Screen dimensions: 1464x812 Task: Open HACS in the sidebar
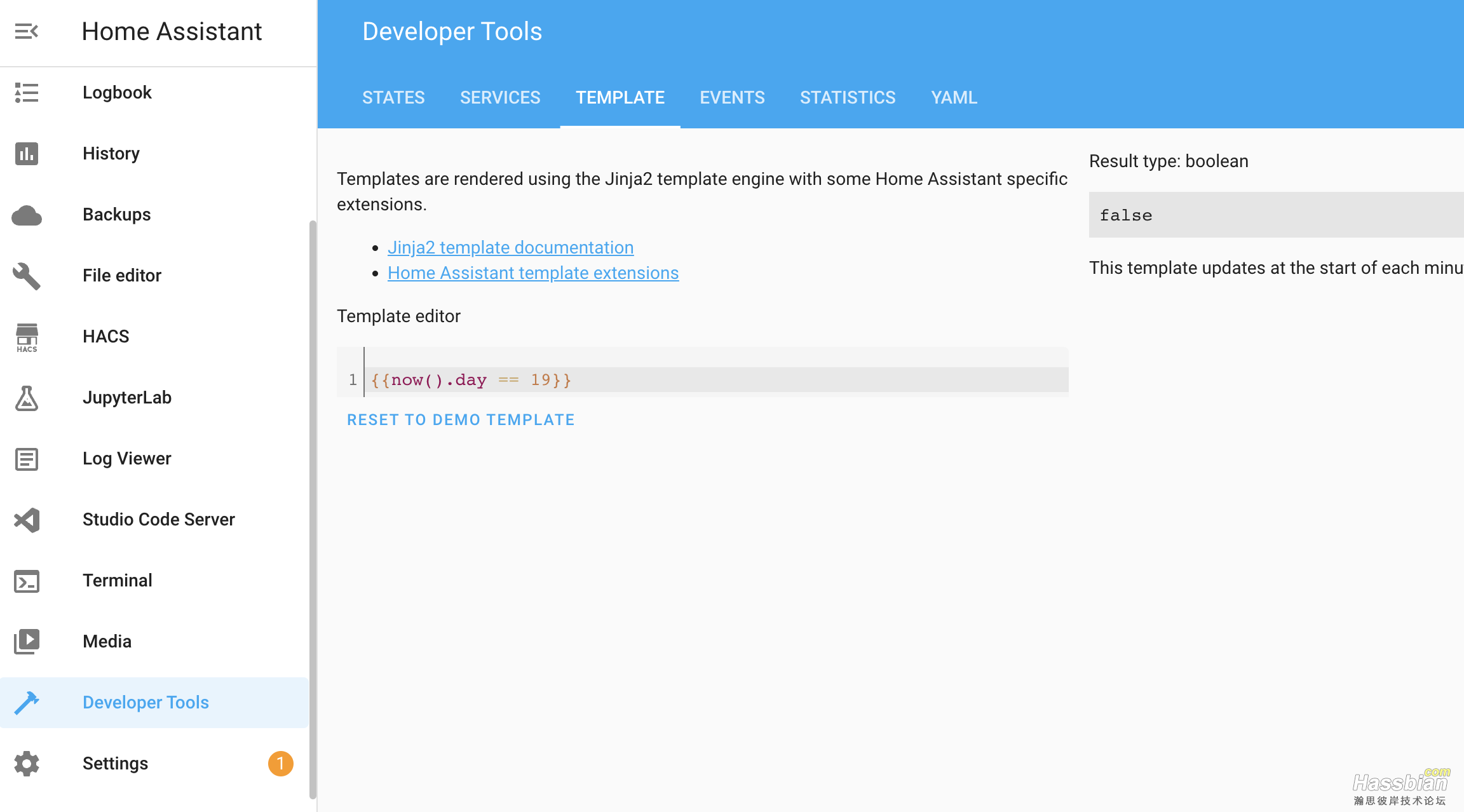click(154, 337)
